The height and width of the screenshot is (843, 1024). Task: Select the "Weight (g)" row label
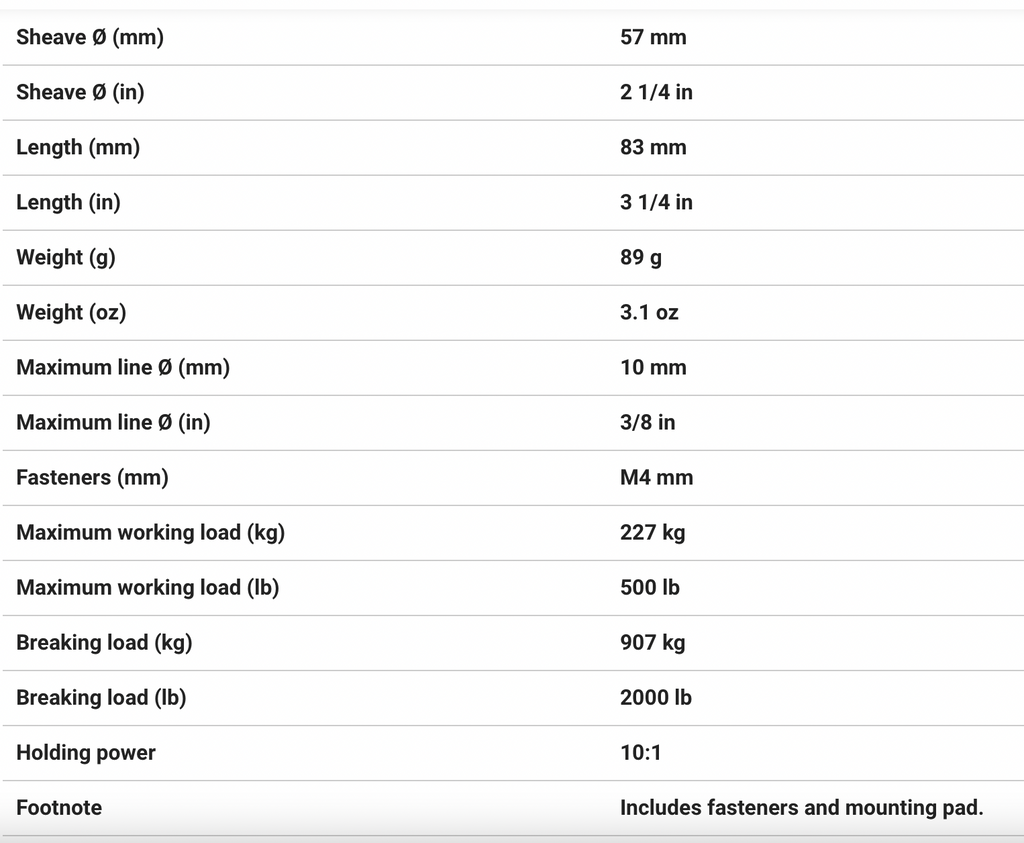click(x=66, y=258)
